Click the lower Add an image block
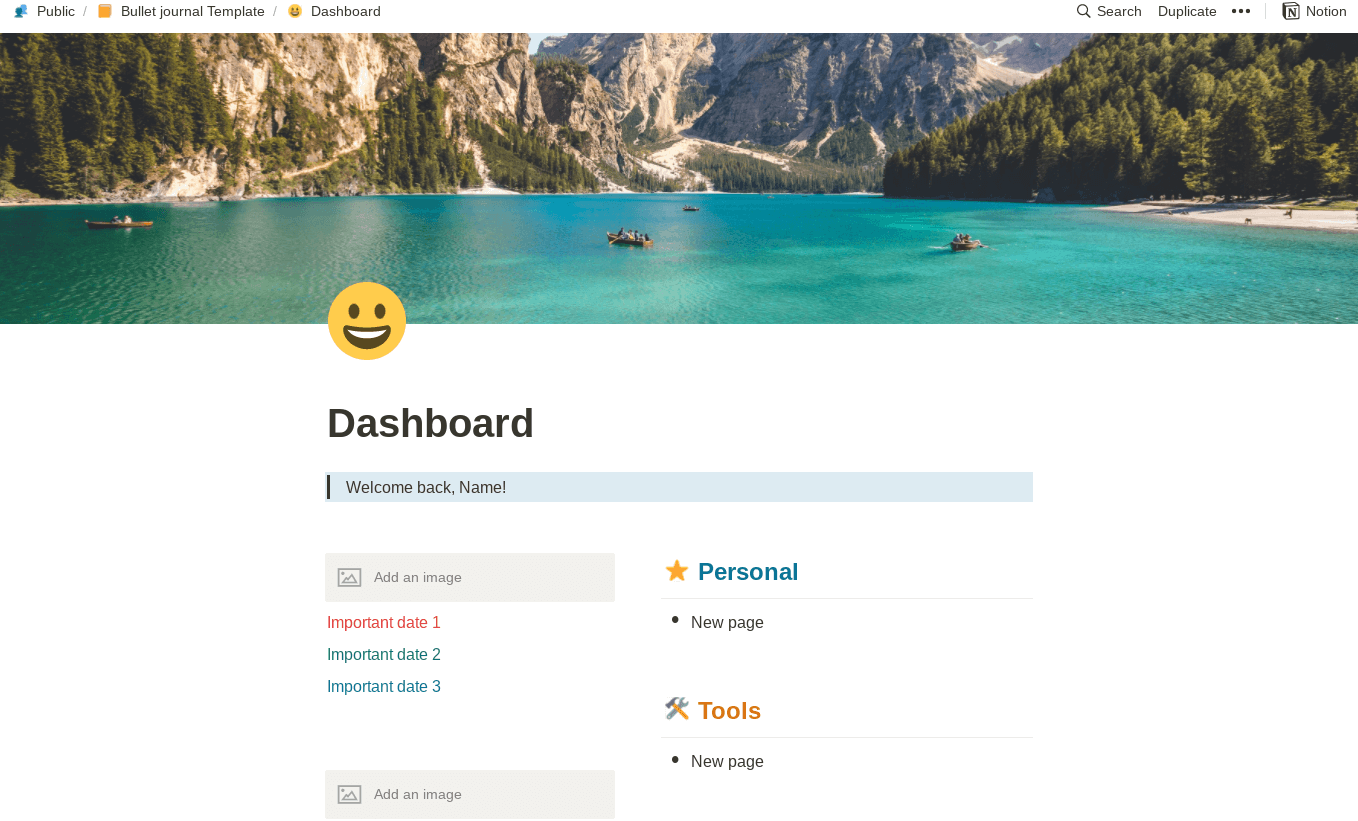Screen dimensions: 1358x821 470,794
